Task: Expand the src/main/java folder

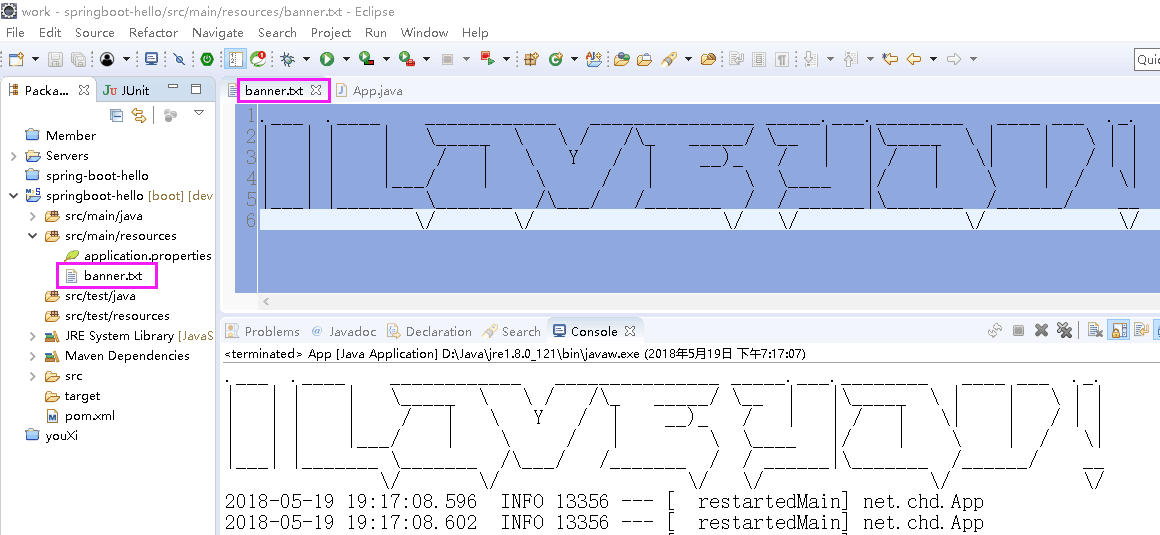Action: 33,216
